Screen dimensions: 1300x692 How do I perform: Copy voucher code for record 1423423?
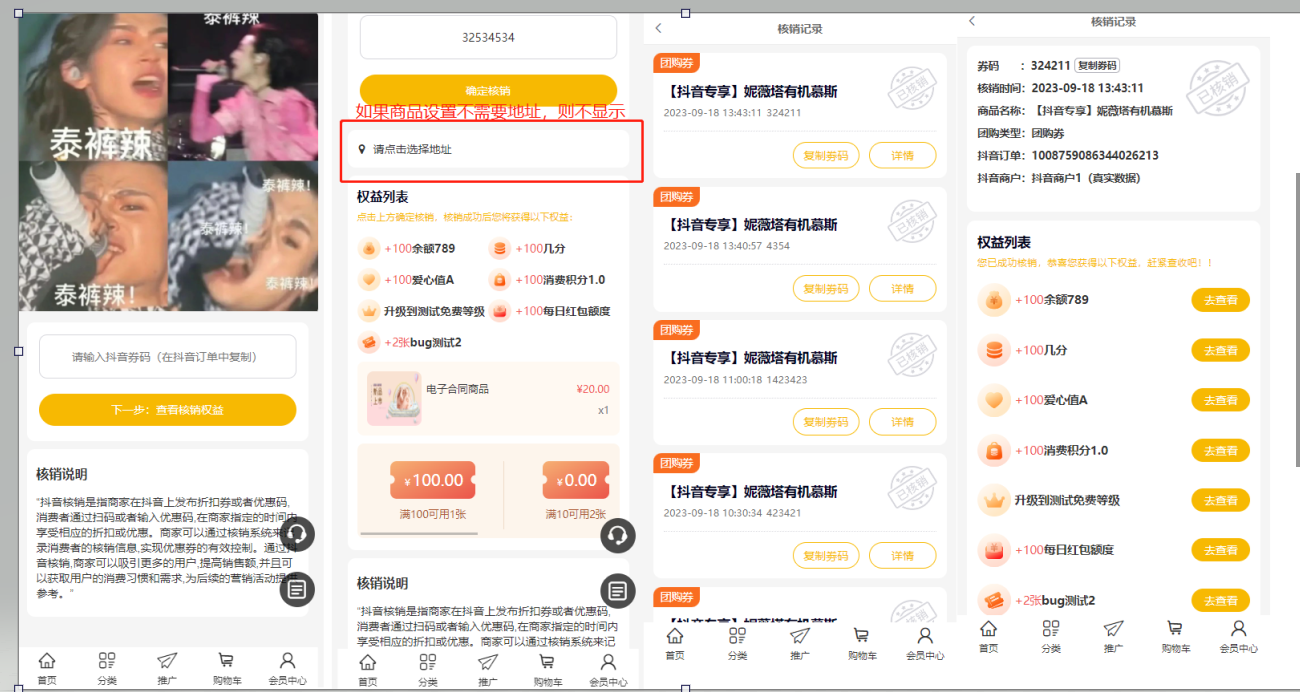coord(826,422)
